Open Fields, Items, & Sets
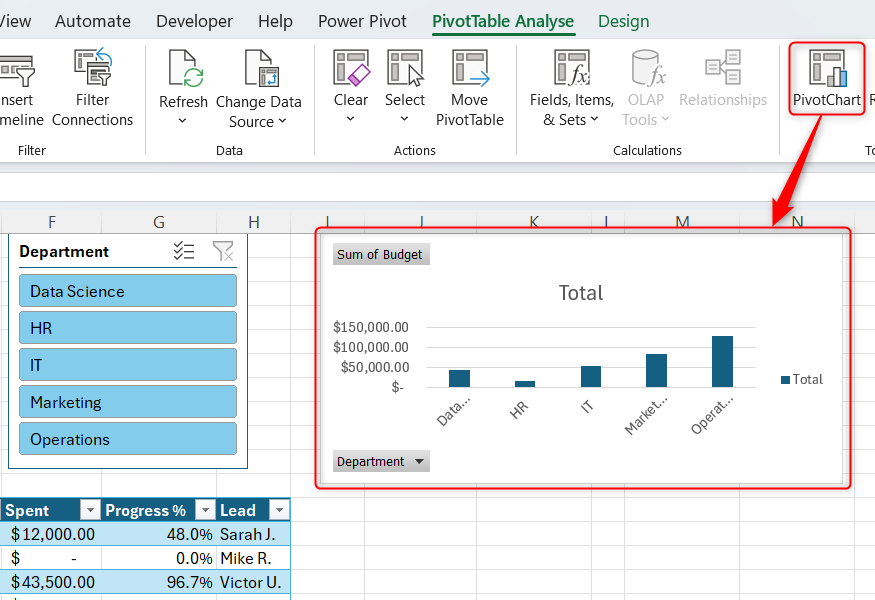875x600 pixels. click(x=571, y=88)
